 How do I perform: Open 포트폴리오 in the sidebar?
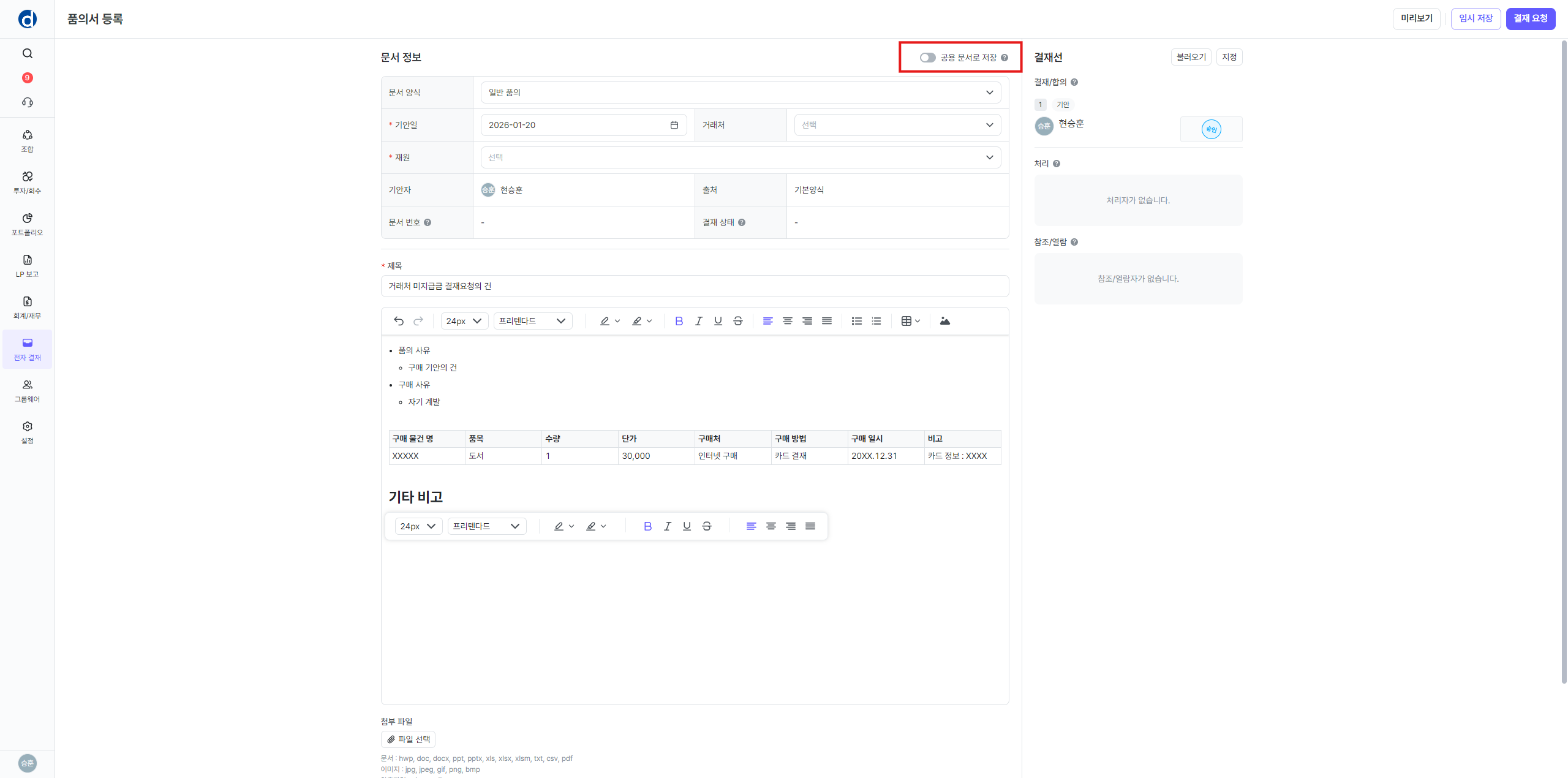pos(28,225)
